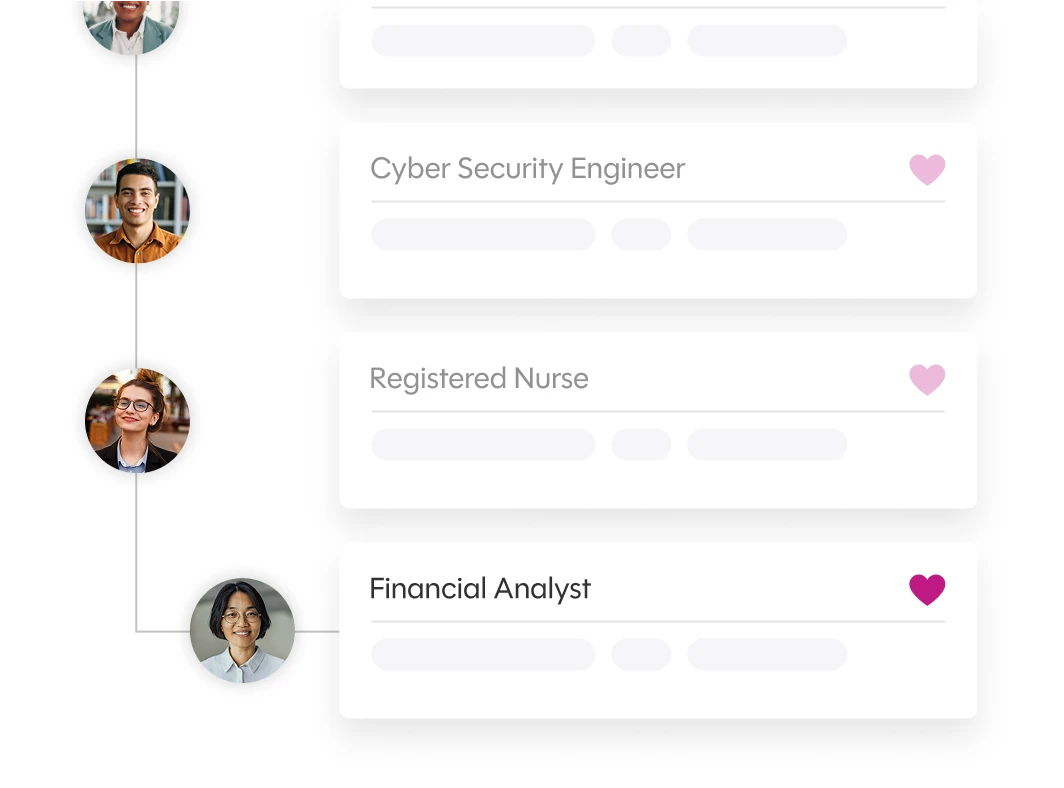The width and height of the screenshot is (1064, 788).
Task: Select the avatar beside Financial Analyst card
Action: 242,630
